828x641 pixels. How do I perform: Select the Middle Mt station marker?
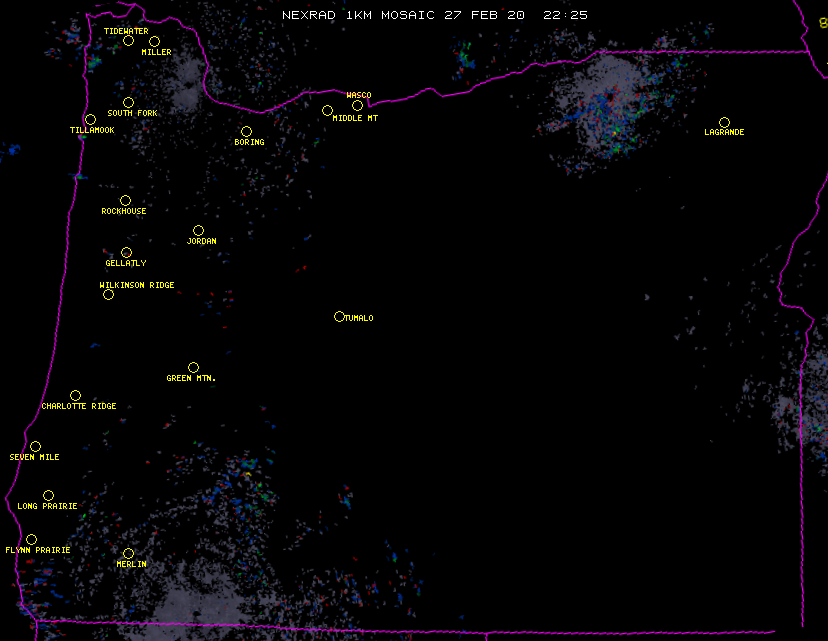point(327,110)
